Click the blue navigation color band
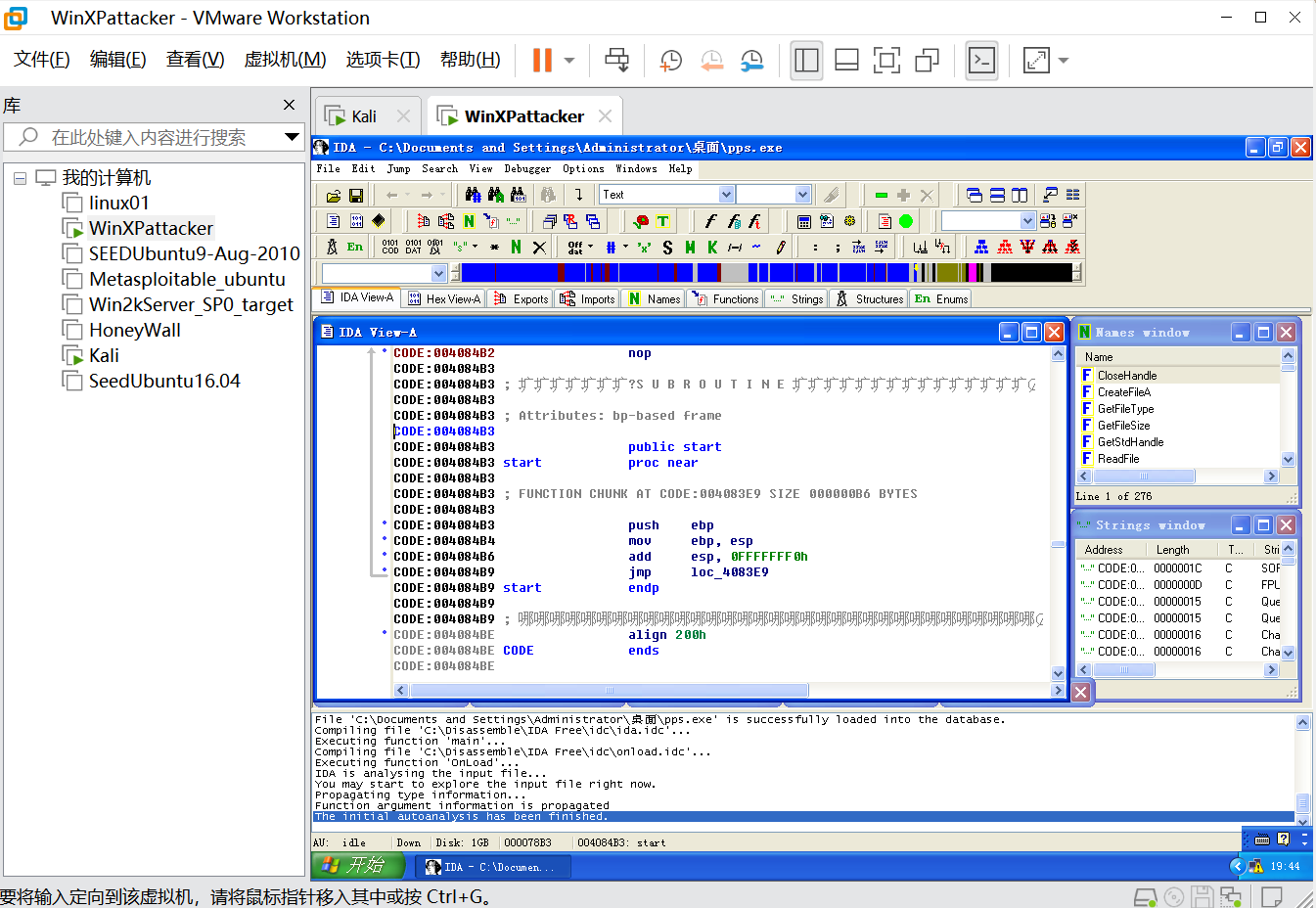The width and height of the screenshot is (1316, 908). (x=768, y=273)
